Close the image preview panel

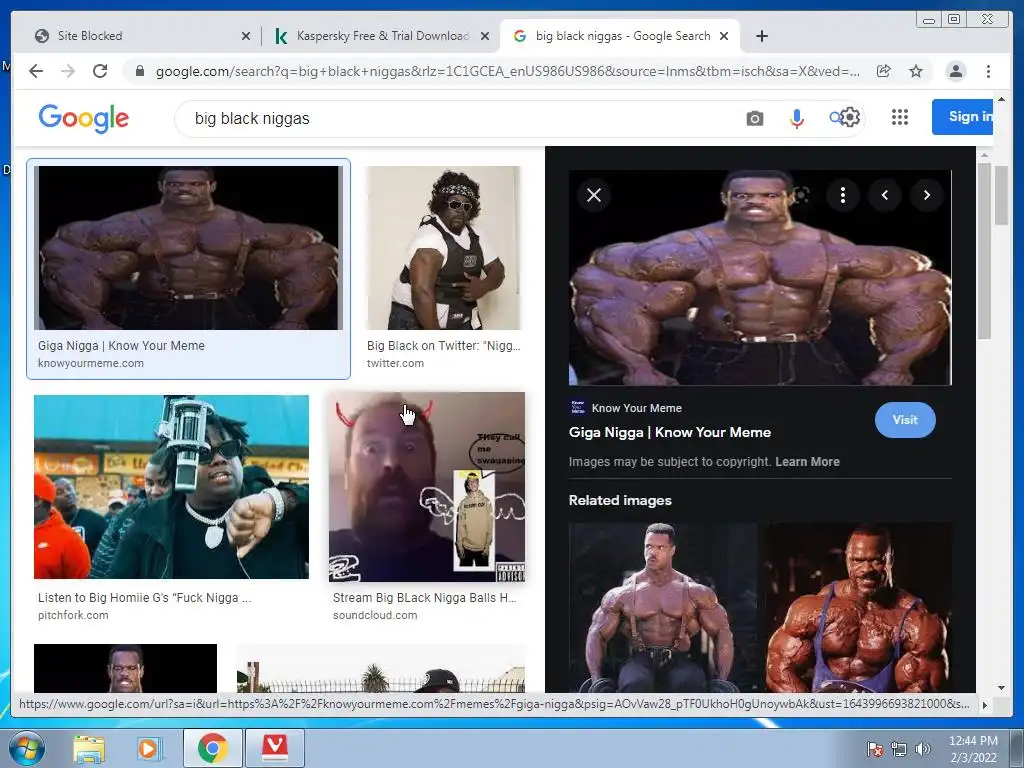(594, 195)
